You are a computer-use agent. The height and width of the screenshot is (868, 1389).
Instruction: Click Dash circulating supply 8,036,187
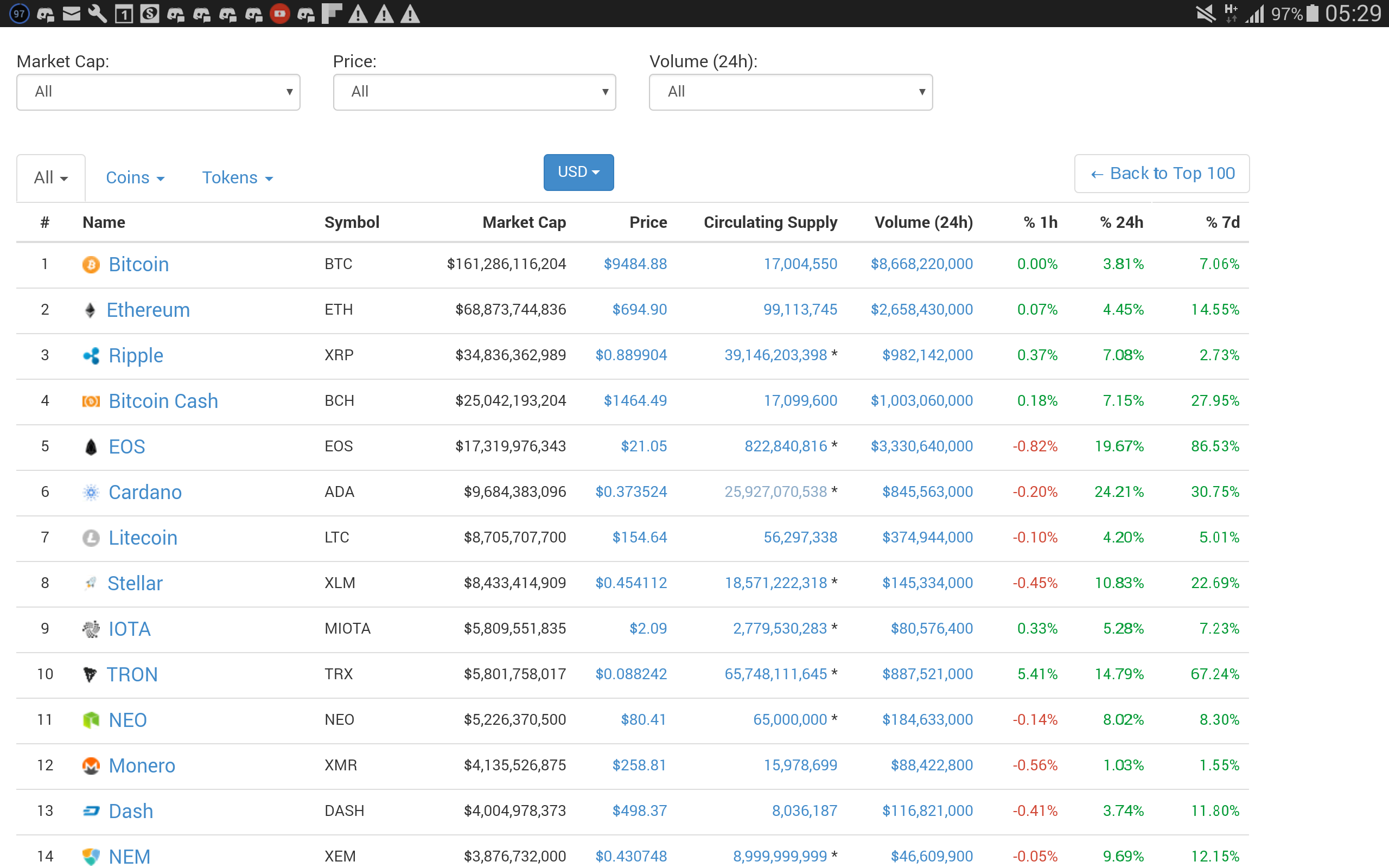point(804,811)
